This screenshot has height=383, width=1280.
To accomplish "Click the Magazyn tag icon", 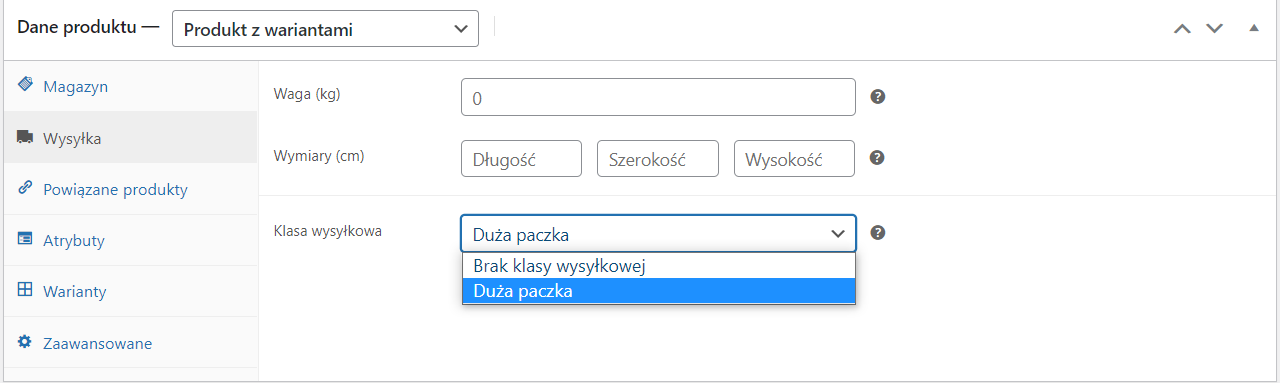I will pyautogui.click(x=25, y=85).
